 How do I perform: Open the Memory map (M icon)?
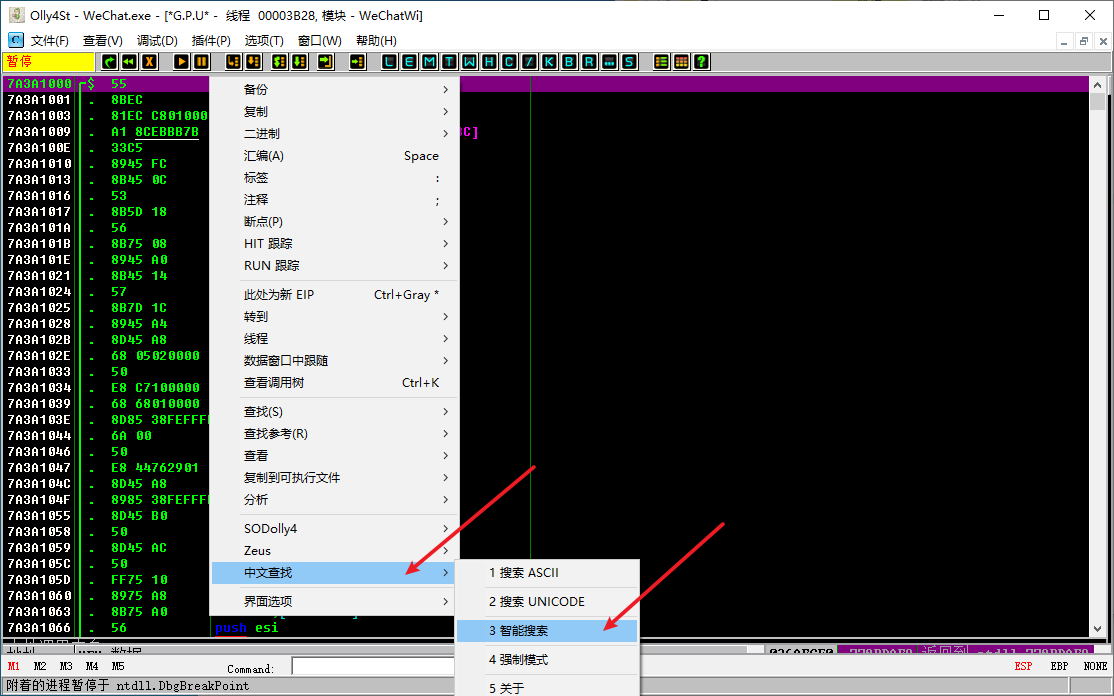click(x=429, y=62)
